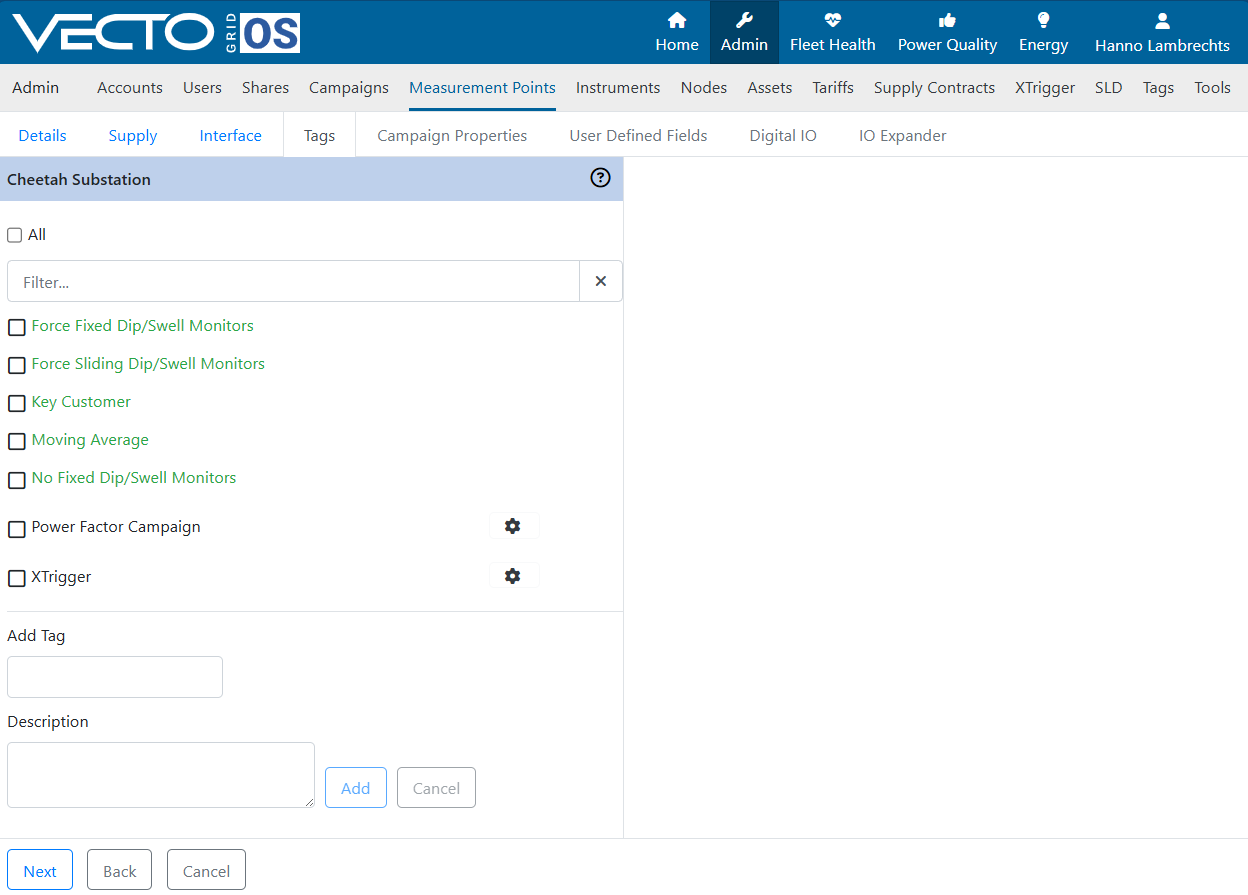This screenshot has height=895, width=1248.
Task: Click Cancel next to Add button
Action: [x=436, y=788]
